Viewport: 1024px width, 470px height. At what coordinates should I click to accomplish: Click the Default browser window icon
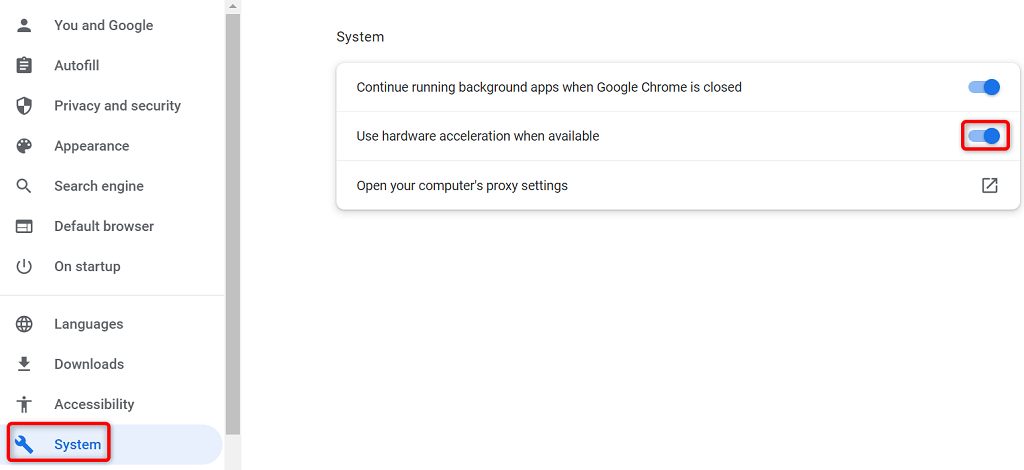pos(25,226)
